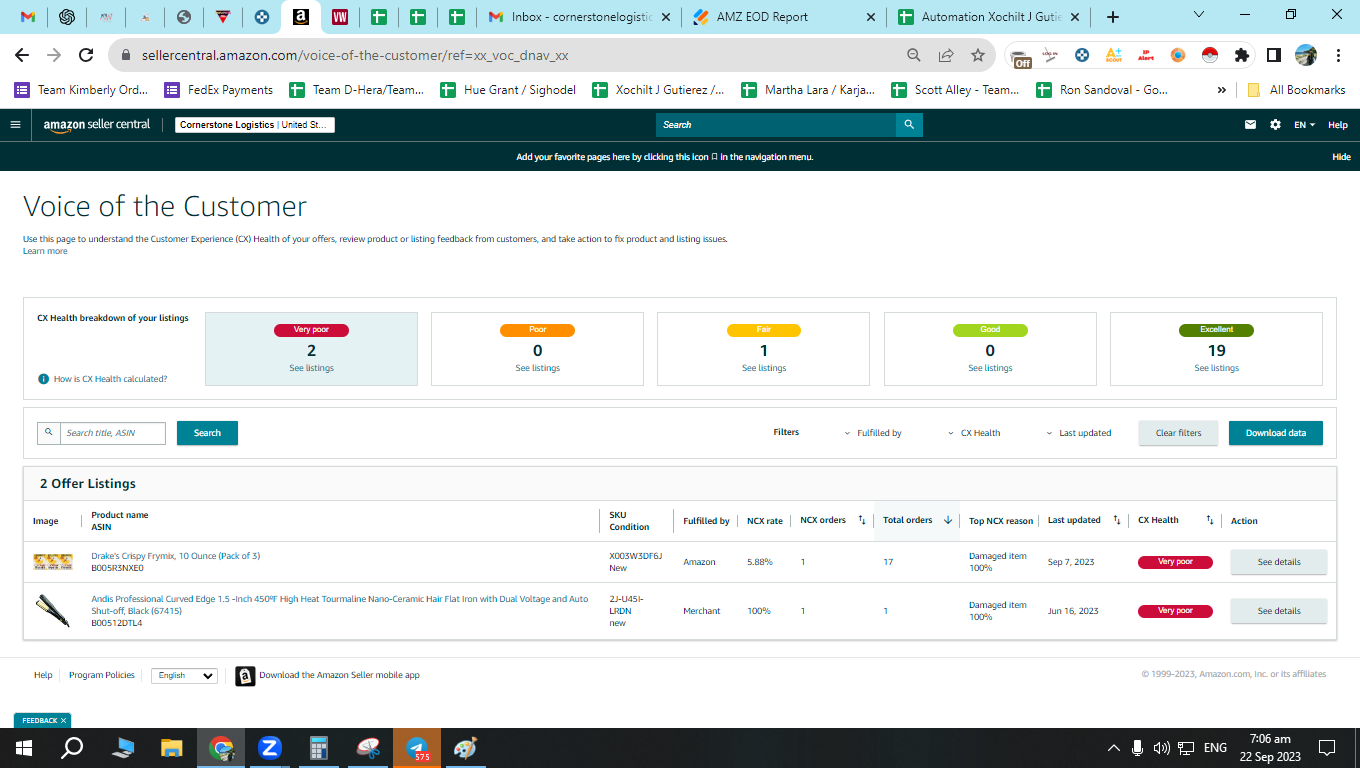The width and height of the screenshot is (1360, 768).
Task: Open the Zoom app in the taskbar
Action: tap(269, 747)
